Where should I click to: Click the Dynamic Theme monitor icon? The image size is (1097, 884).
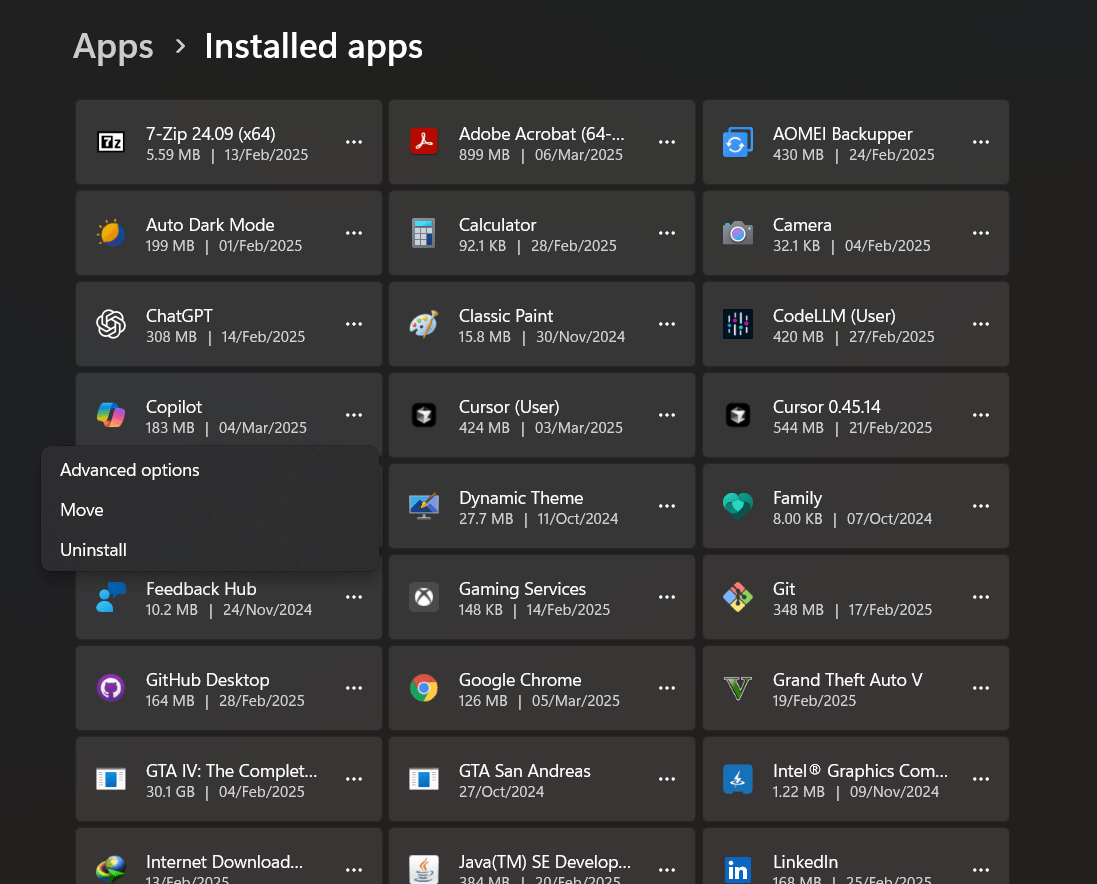click(424, 506)
